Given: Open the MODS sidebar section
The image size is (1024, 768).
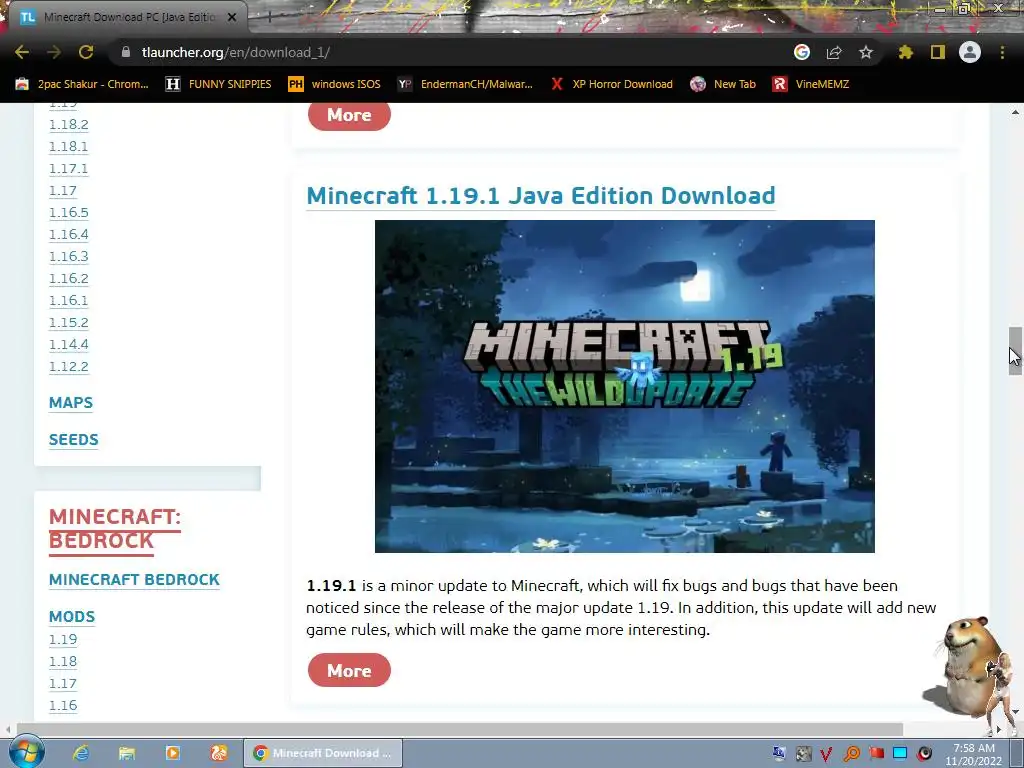Looking at the screenshot, I should pos(72,616).
